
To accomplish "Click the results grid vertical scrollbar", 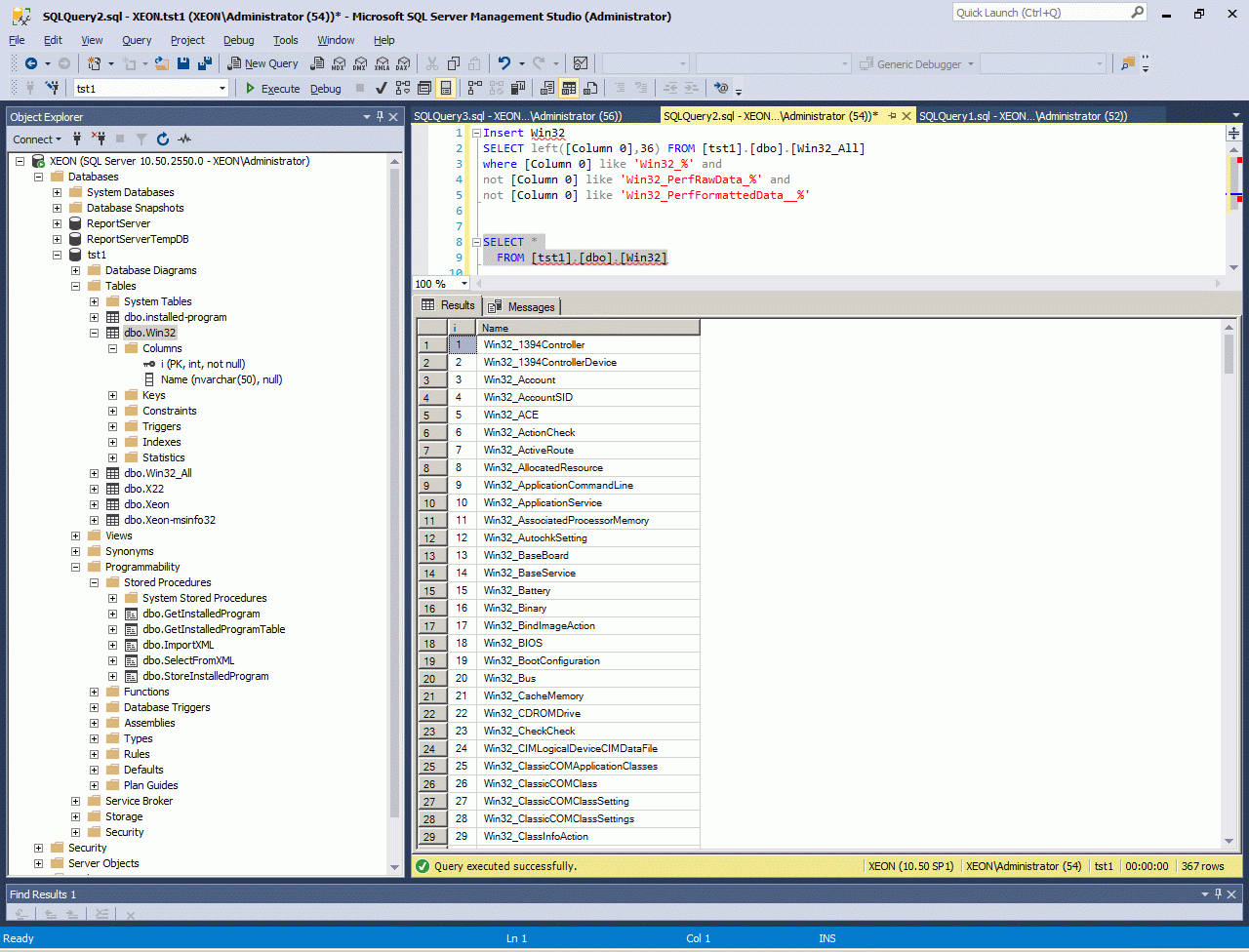I will pos(1229,585).
